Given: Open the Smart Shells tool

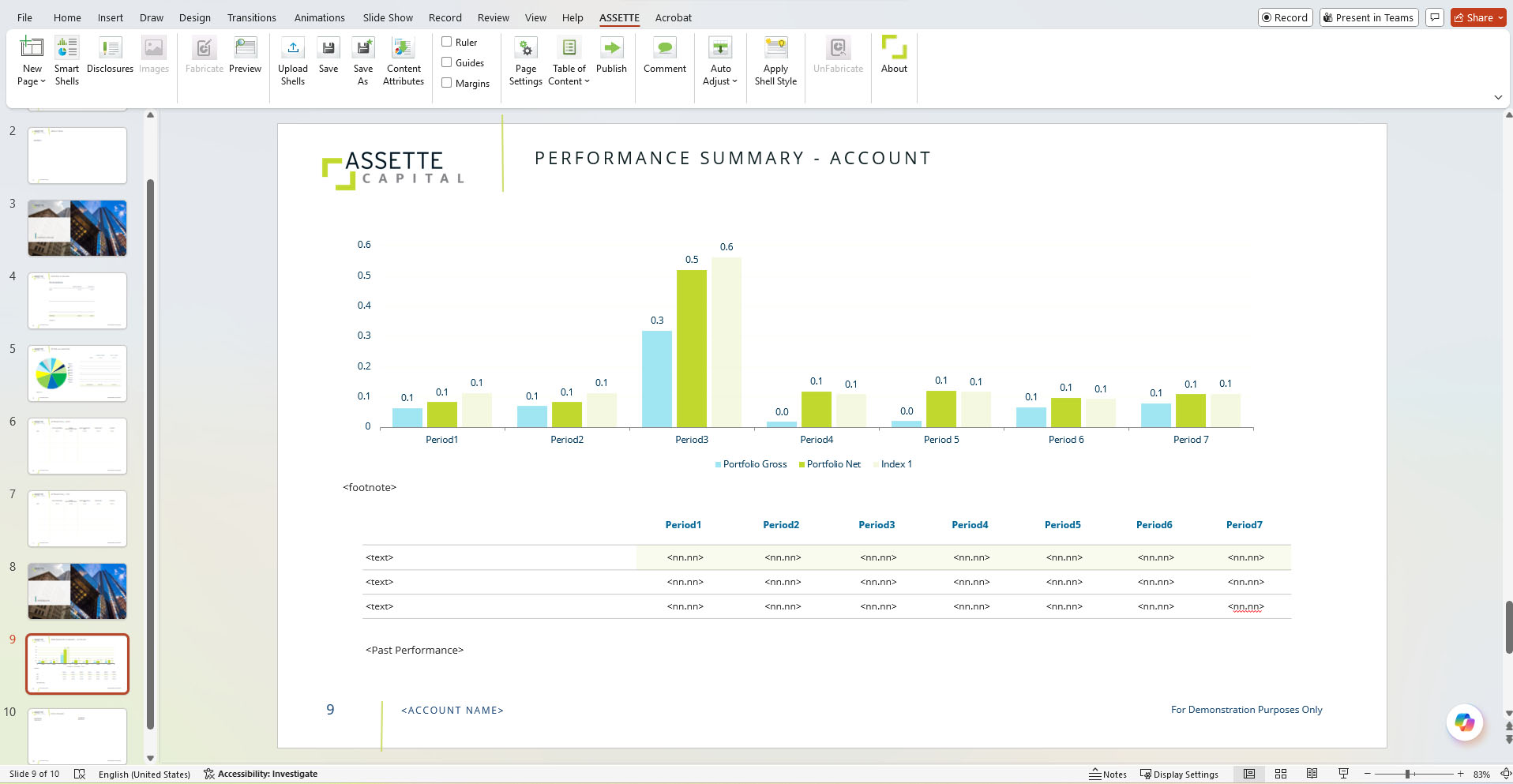Looking at the screenshot, I should pyautogui.click(x=66, y=61).
